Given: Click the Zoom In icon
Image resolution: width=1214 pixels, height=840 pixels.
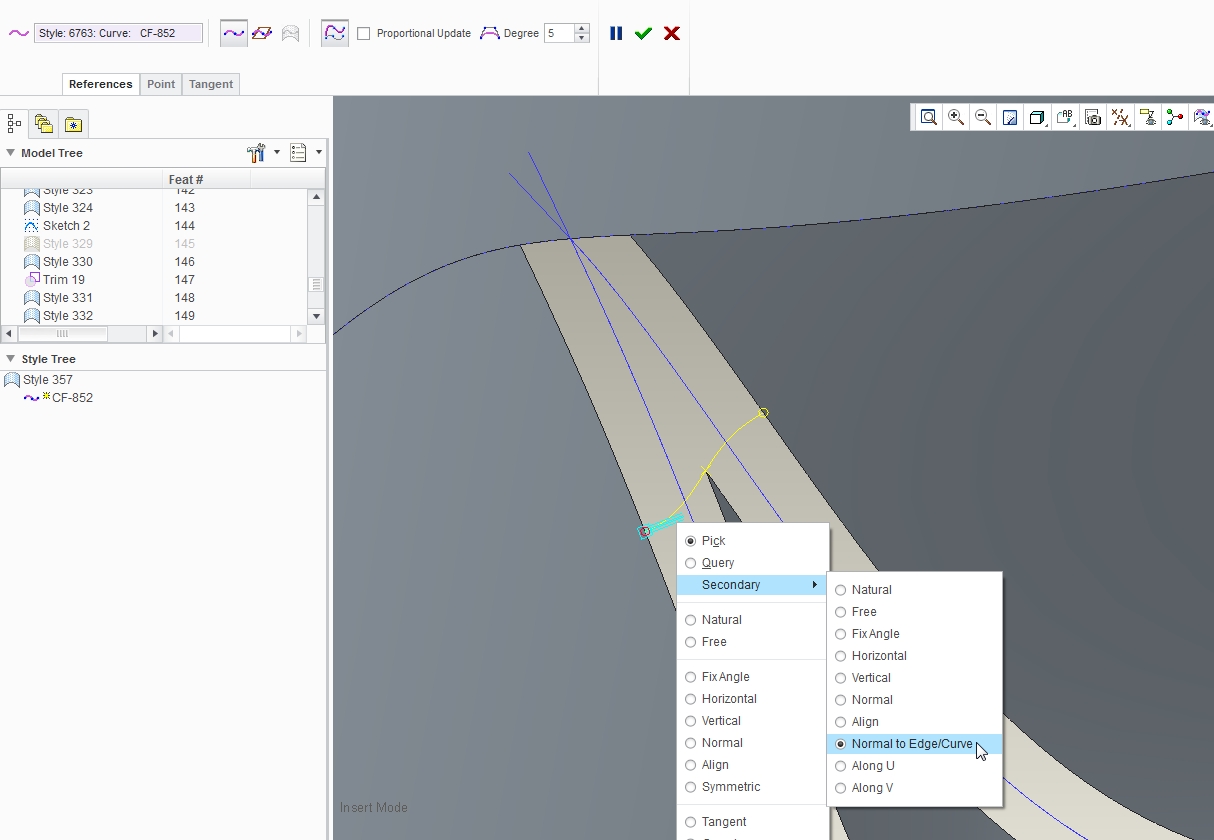Looking at the screenshot, I should 956,117.
